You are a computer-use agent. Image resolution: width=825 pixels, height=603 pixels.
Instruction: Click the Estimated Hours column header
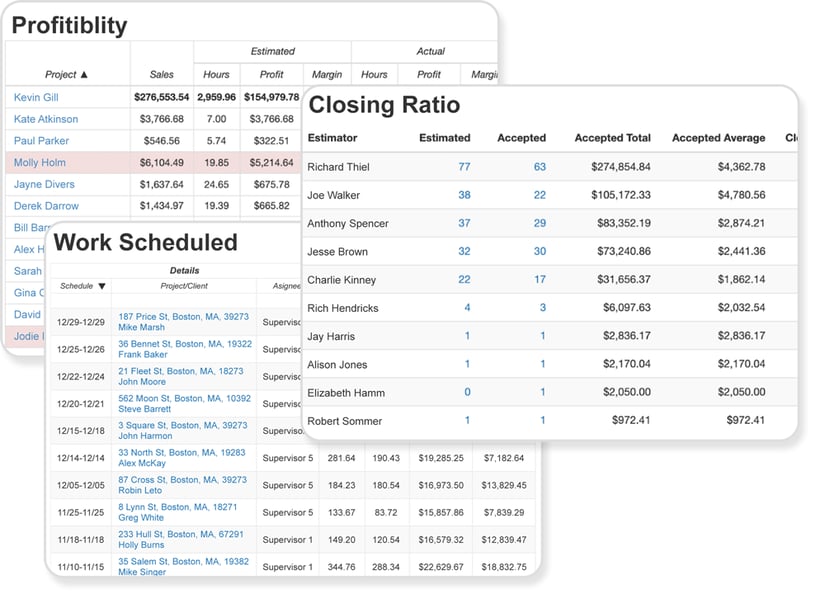pos(216,74)
